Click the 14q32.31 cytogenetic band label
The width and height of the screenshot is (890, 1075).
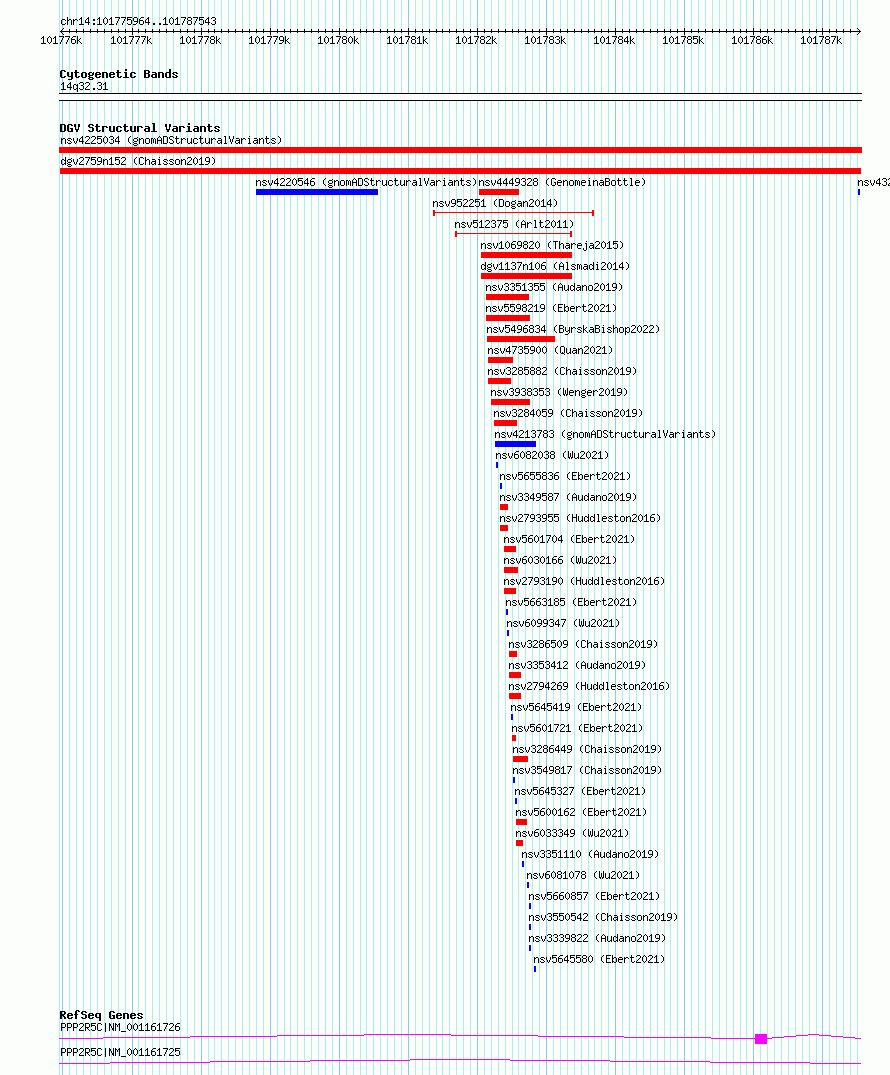84,86
